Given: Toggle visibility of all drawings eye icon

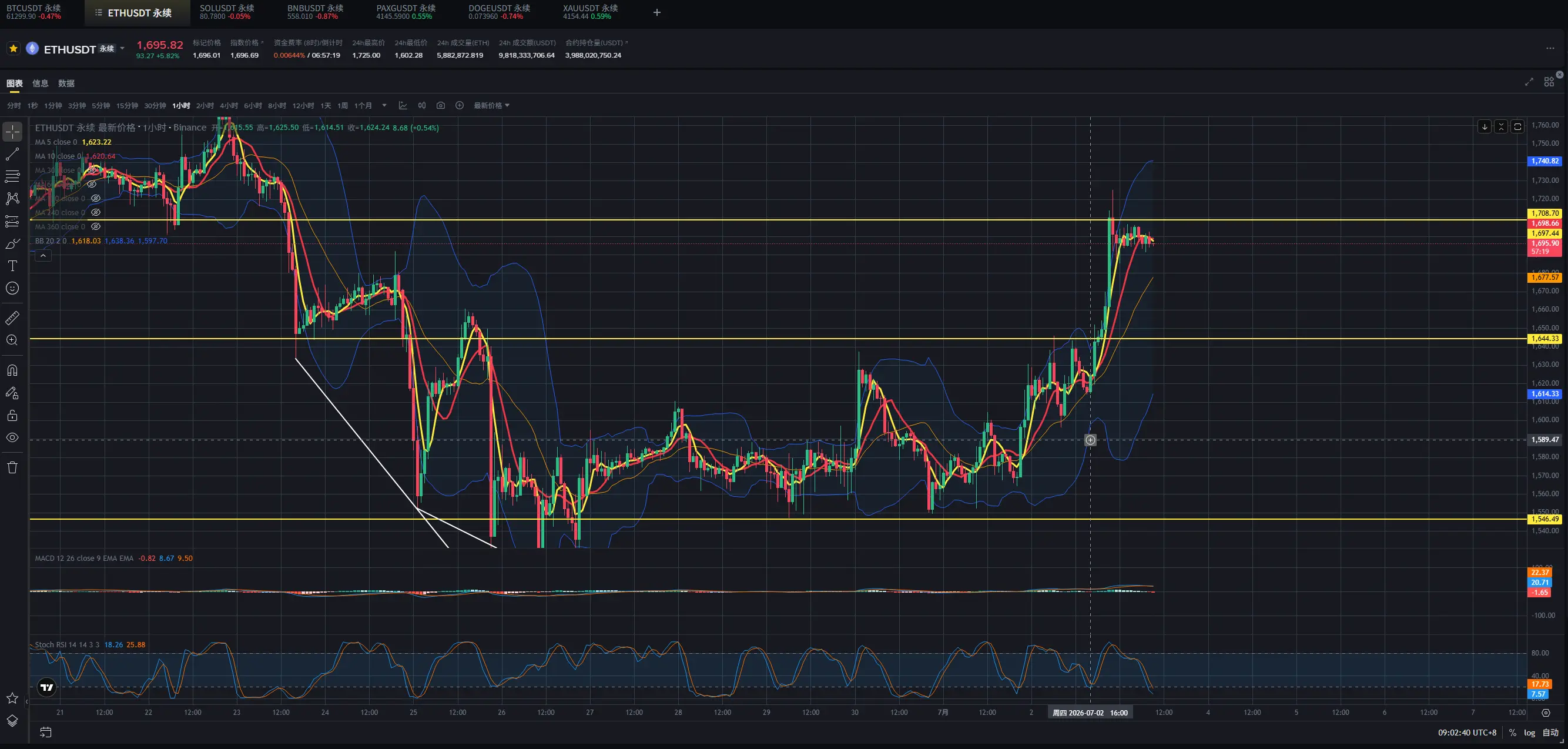Looking at the screenshot, I should tap(12, 438).
